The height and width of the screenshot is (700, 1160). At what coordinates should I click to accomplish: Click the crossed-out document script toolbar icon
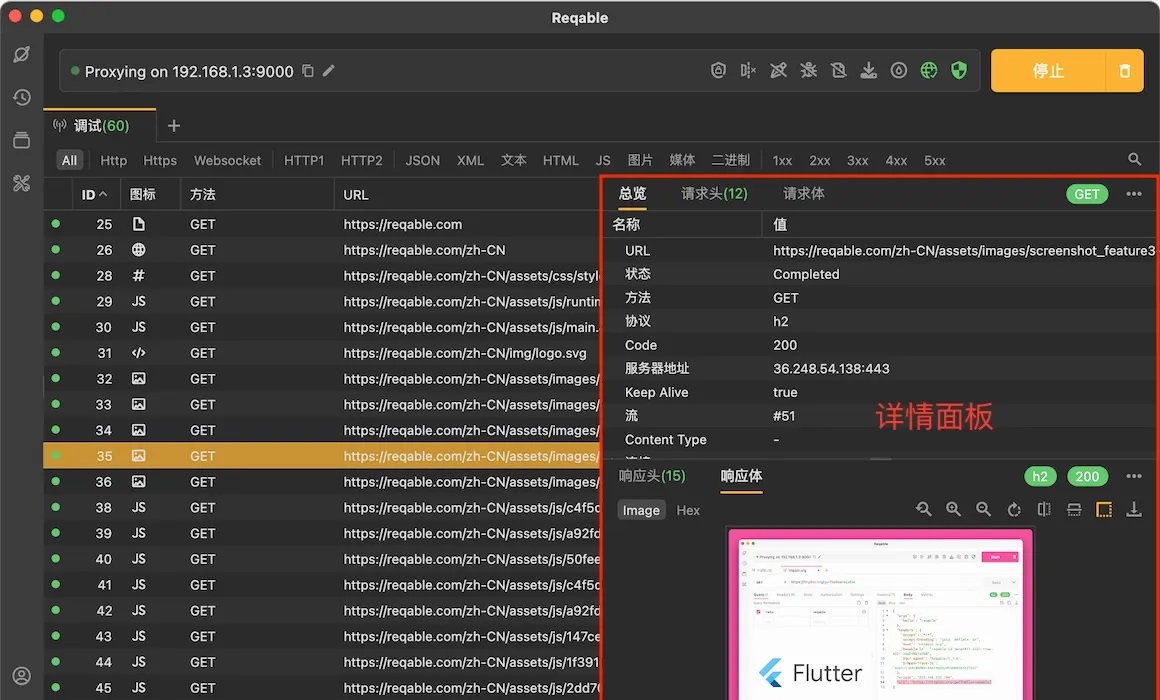click(838, 70)
